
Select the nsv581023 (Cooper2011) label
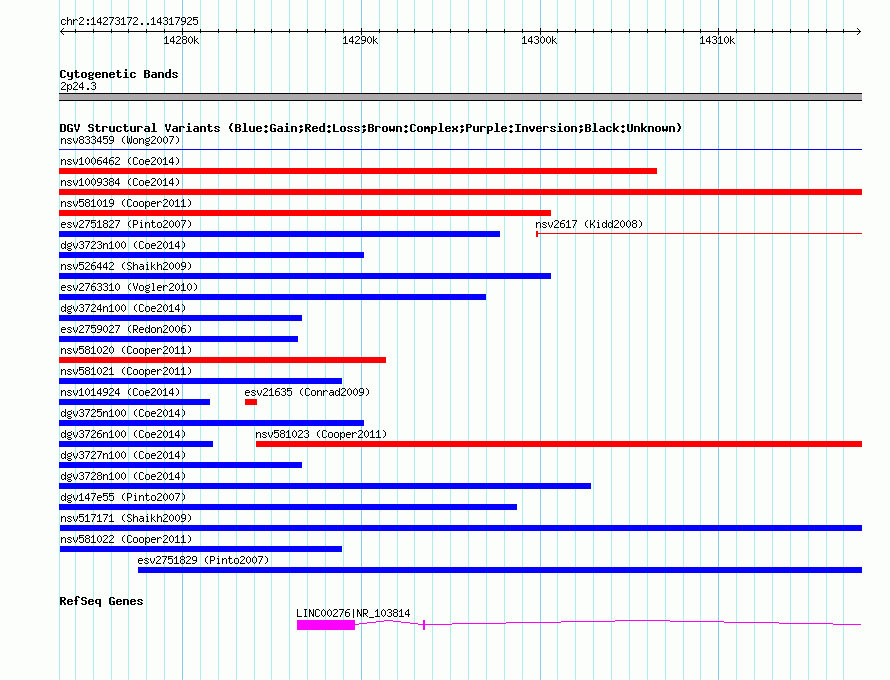click(321, 434)
